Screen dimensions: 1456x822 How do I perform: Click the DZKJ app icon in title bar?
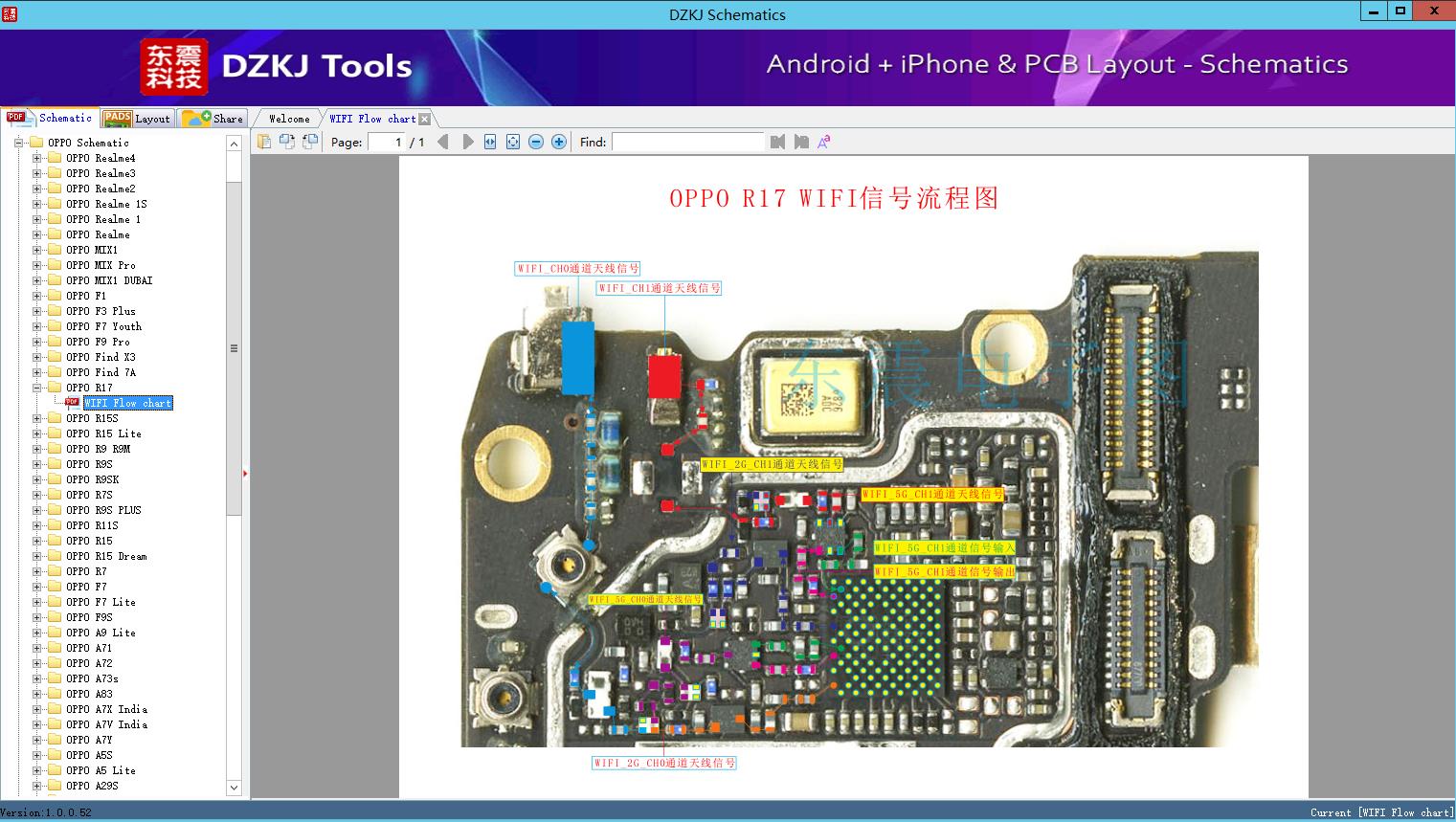click(10, 14)
